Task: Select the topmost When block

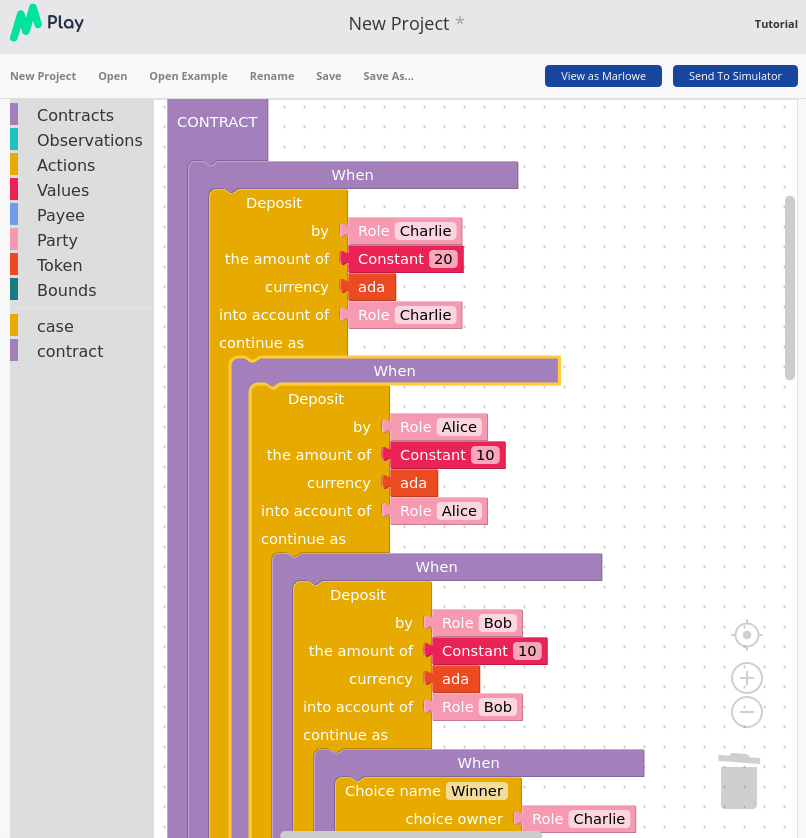Action: pyautogui.click(x=352, y=175)
